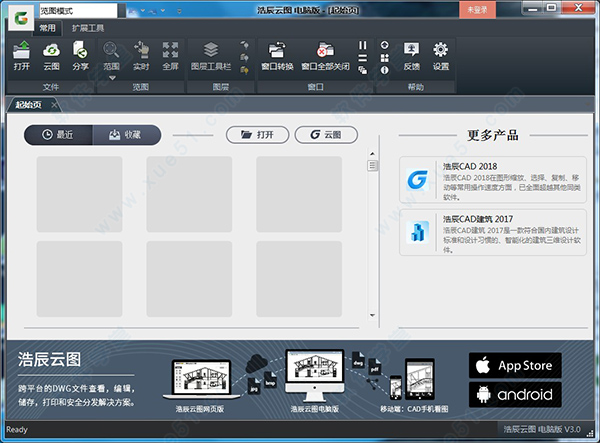This screenshot has width=600, height=443.
Task: Open the 浩辰CAD 2018 product card title
Action: click(470, 166)
